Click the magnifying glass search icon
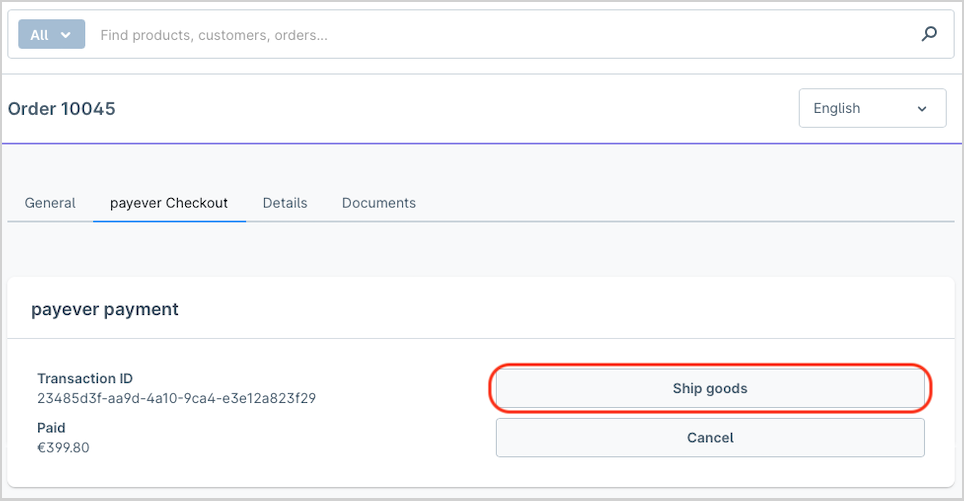The image size is (964, 501). tap(929, 34)
